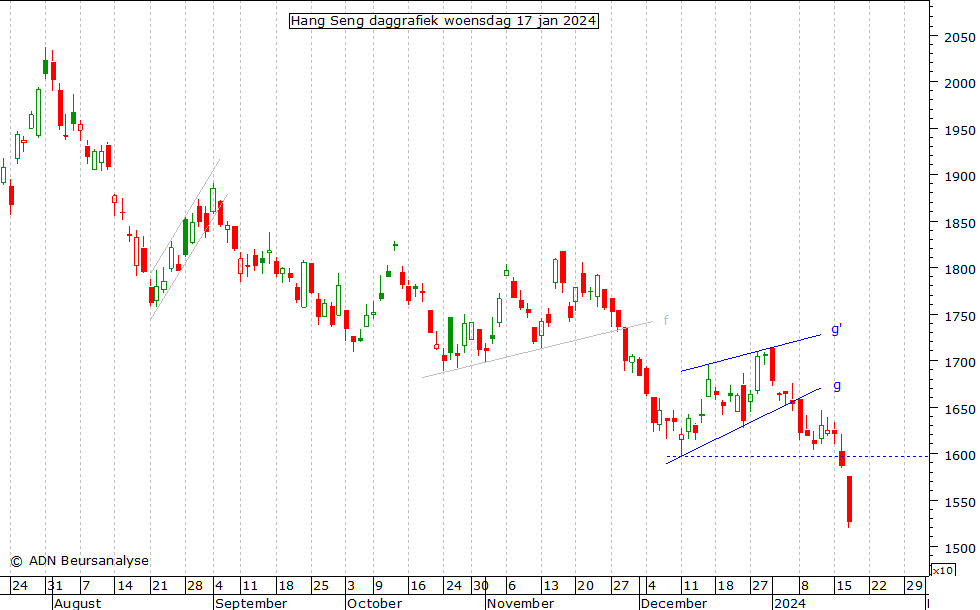Click the October month label
The image size is (980, 610).
374,603
